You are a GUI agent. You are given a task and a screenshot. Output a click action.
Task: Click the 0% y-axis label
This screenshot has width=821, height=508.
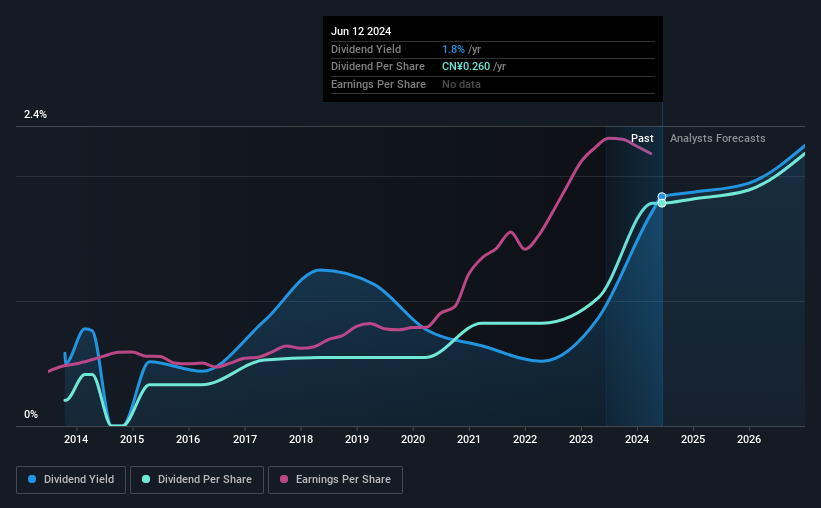31,414
